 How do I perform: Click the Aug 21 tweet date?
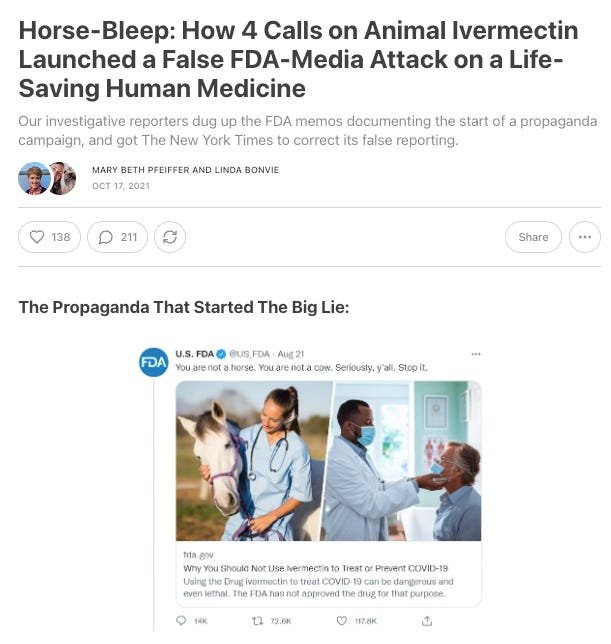tap(291, 354)
